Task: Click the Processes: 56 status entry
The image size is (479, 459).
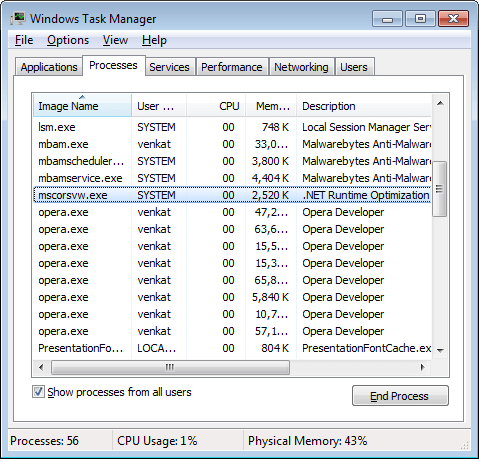Action: point(44,441)
